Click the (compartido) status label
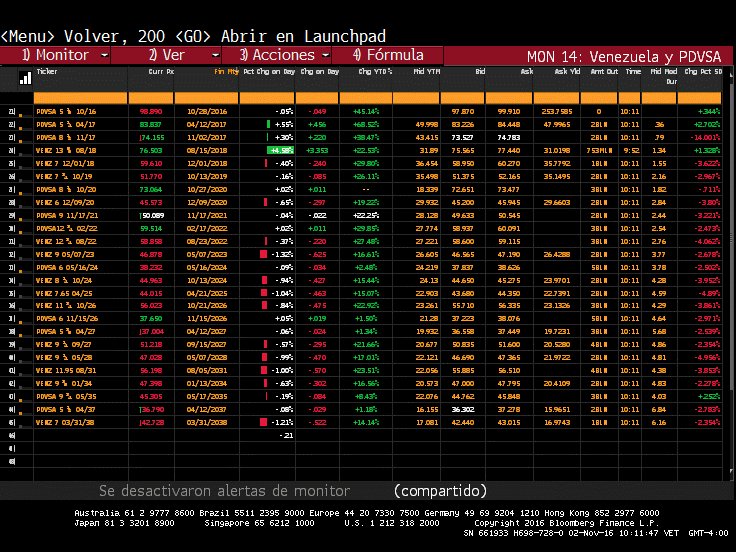This screenshot has width=736, height=552. click(x=440, y=491)
